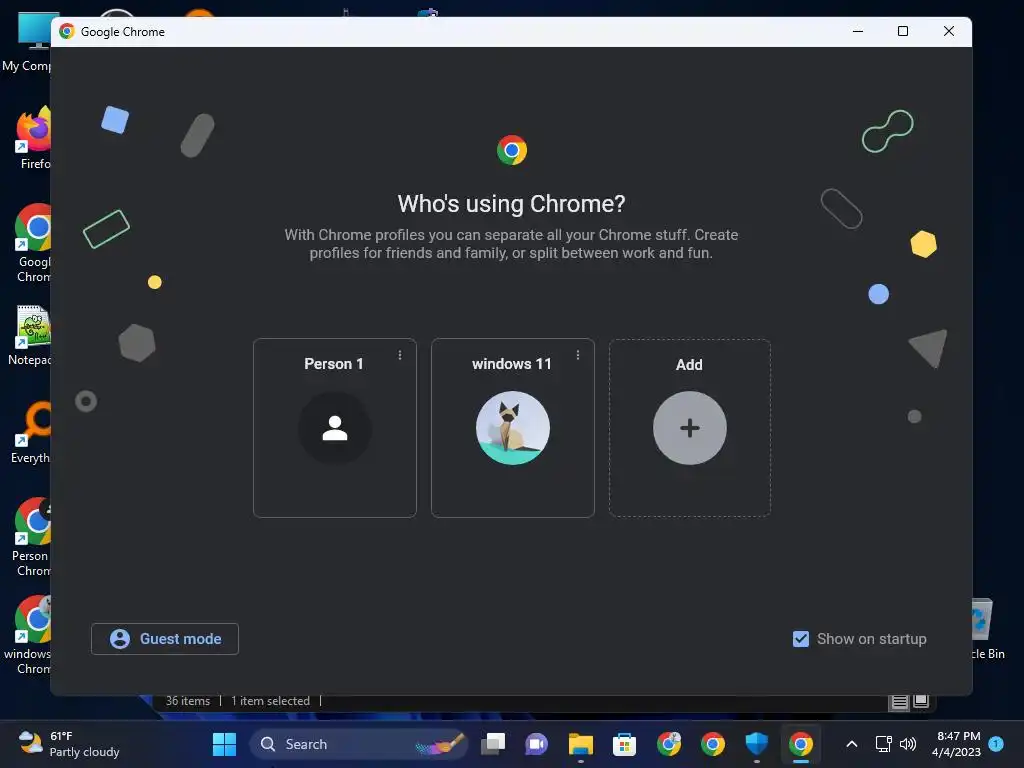
Task: Select the windows 11 profile cat avatar
Action: [x=513, y=428]
